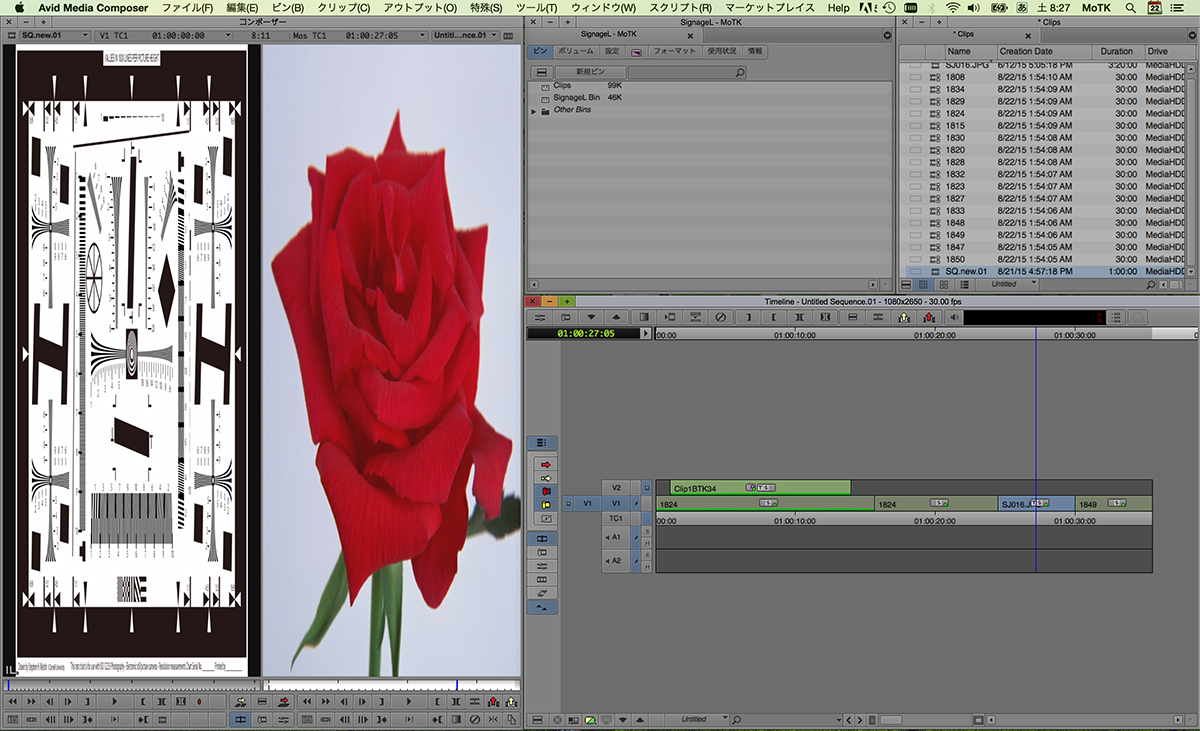Open the SignageL project window options dropdown
Image resolution: width=1200 pixels, height=731 pixels.
coord(888,35)
